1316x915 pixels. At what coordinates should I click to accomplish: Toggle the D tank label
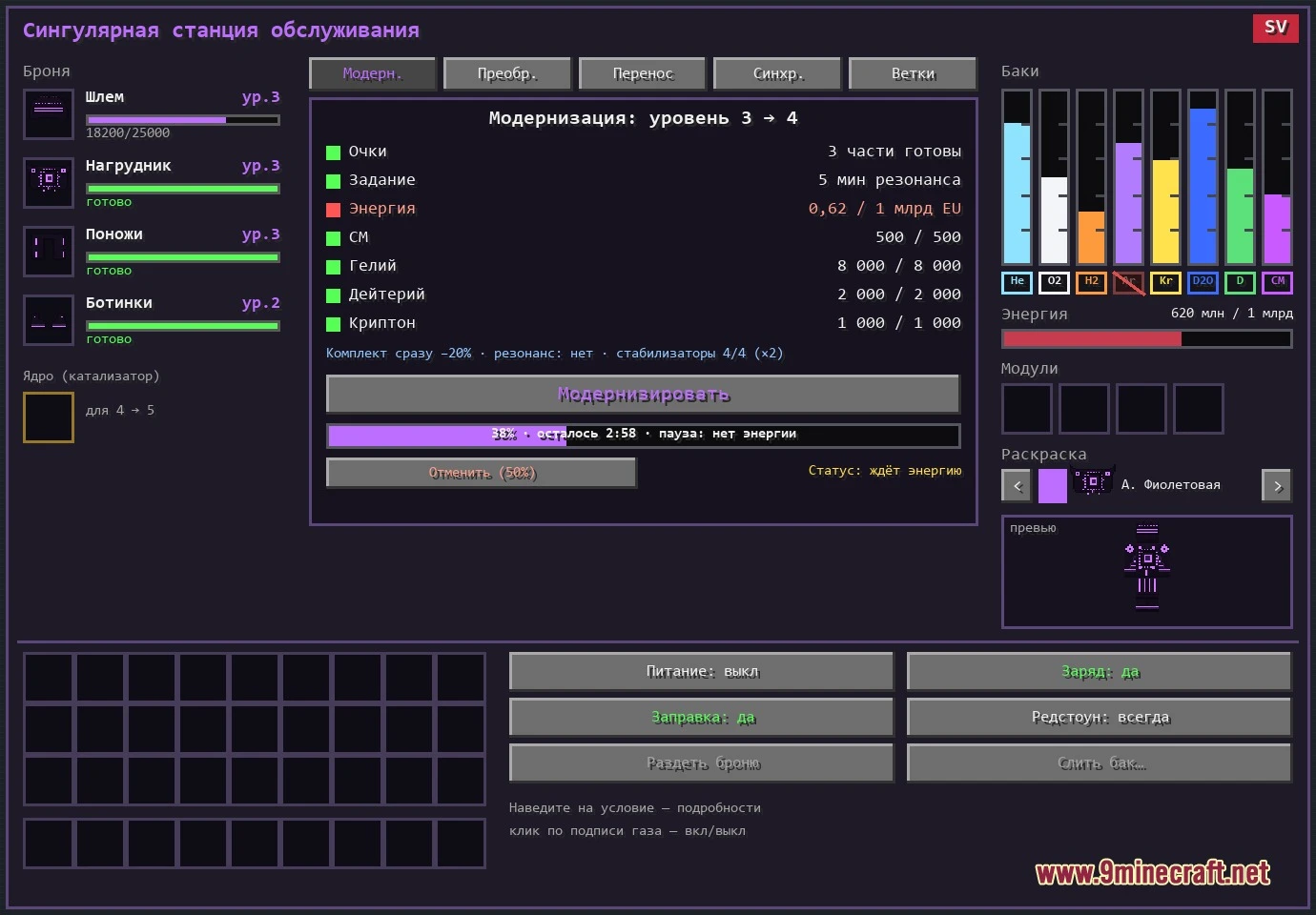tap(1240, 282)
